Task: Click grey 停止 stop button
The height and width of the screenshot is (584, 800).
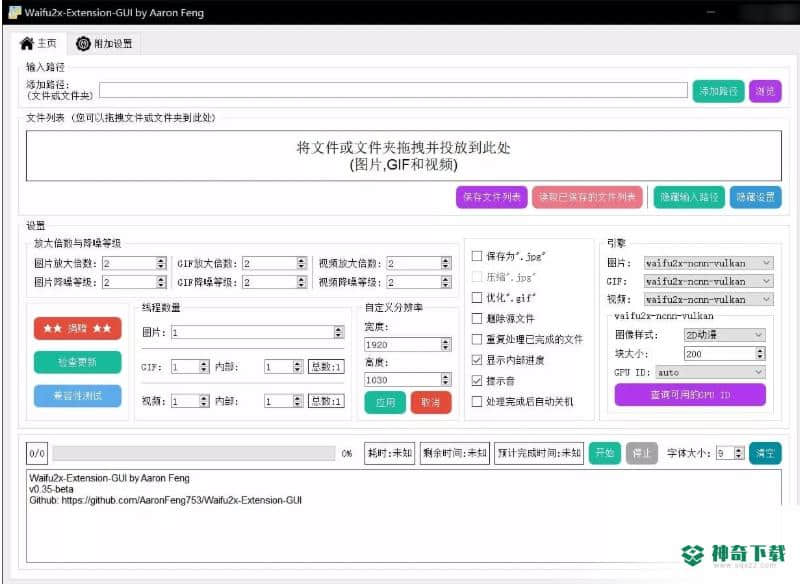Action: pos(641,453)
